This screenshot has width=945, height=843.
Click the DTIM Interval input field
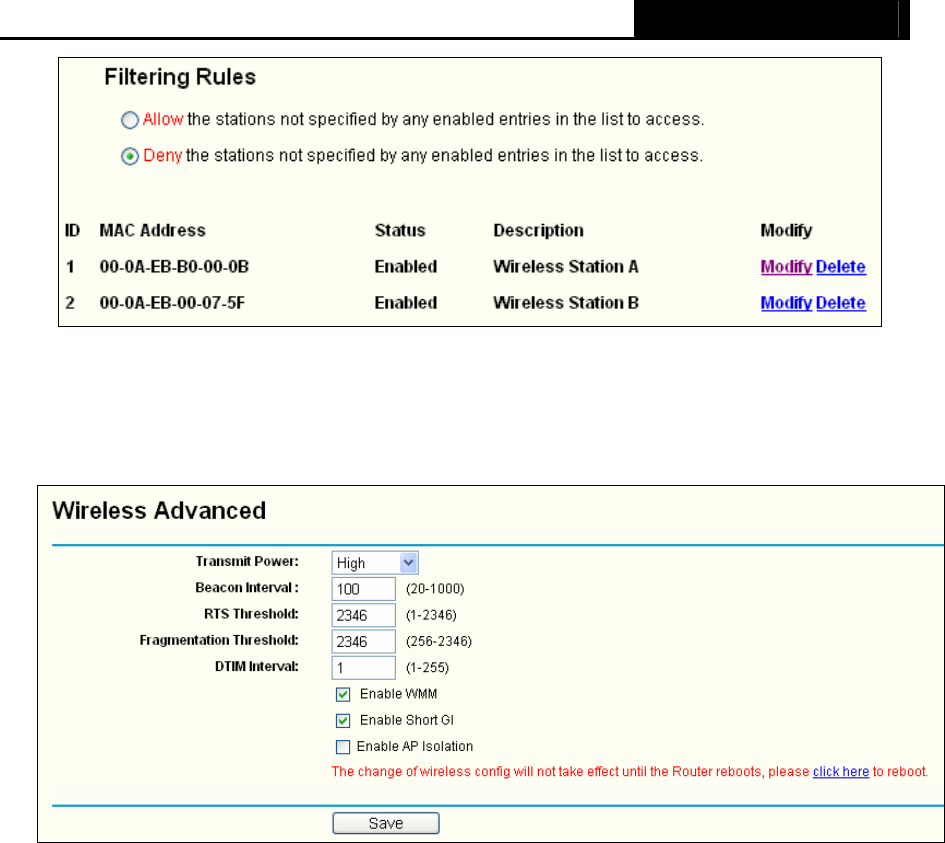point(363,668)
